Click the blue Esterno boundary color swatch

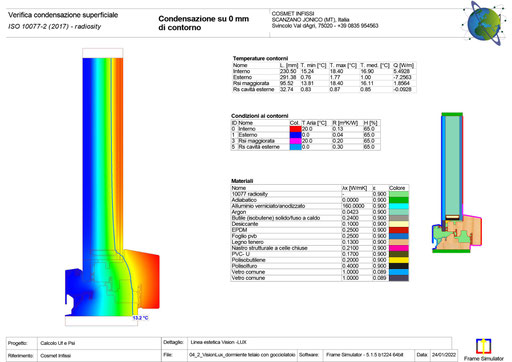tap(295, 135)
